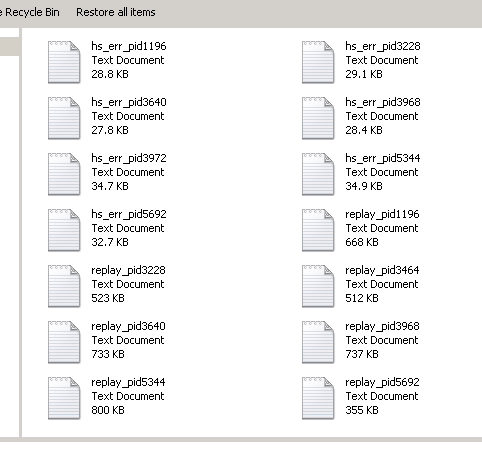Click the file name replay_pid1196
This screenshot has width=482, height=454.
(x=382, y=214)
